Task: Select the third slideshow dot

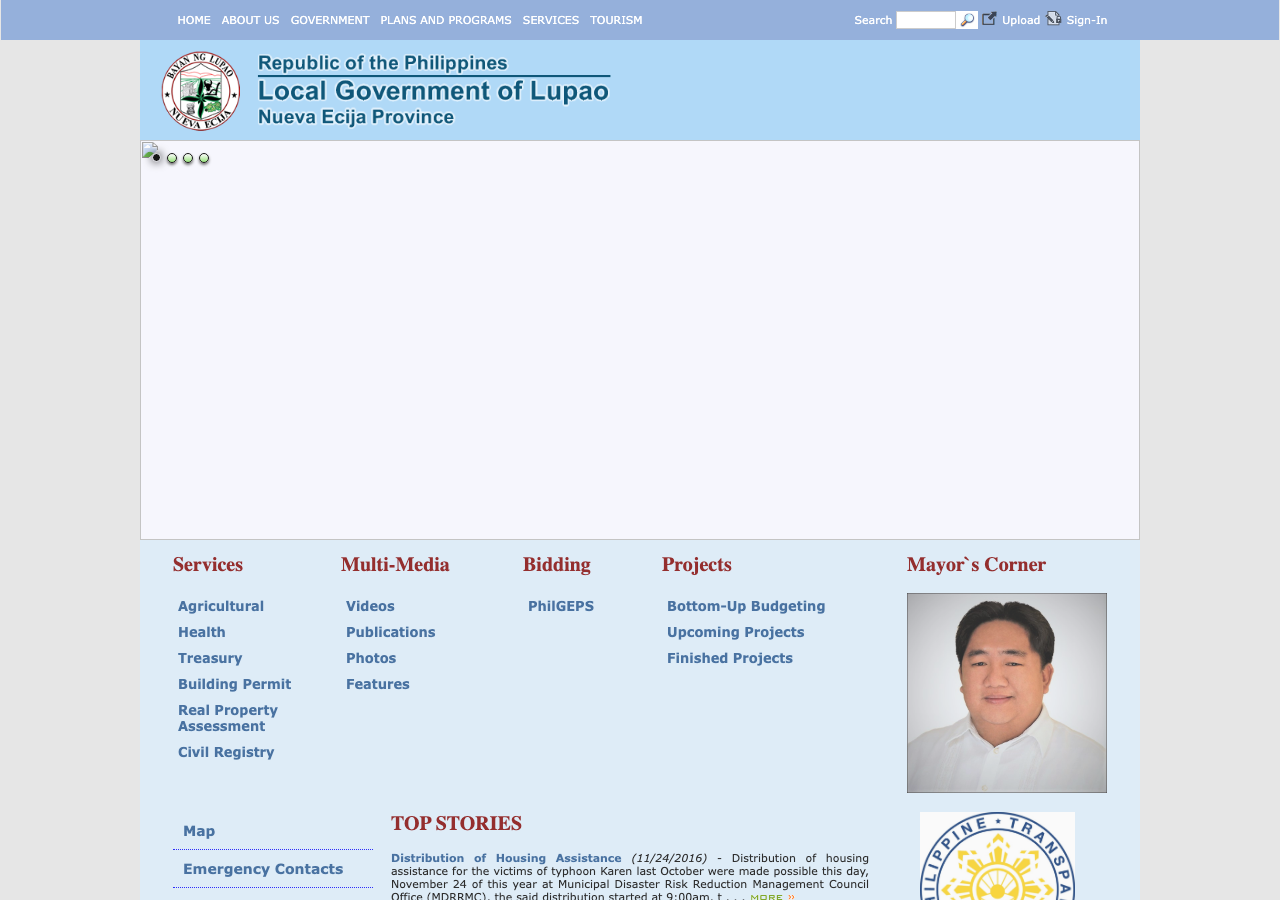Action: [188, 158]
